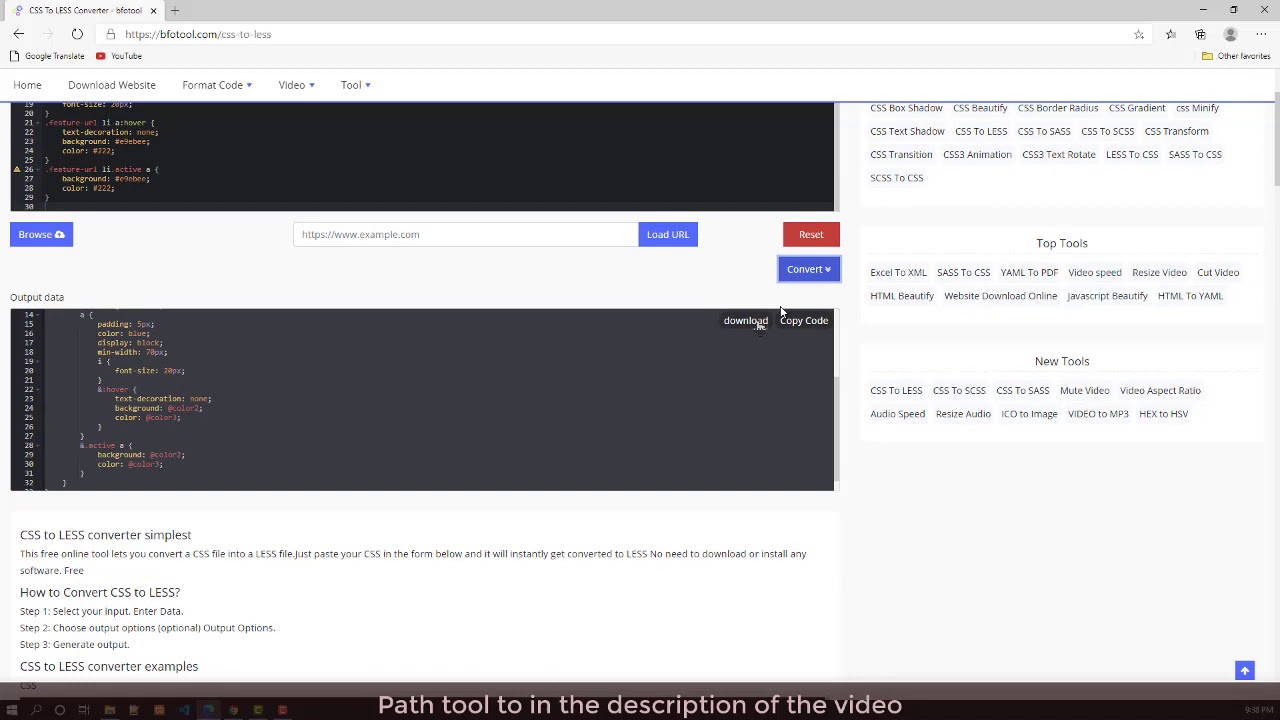This screenshot has width=1280, height=720.
Task: Open Visual Studio Code from taskbar
Action: click(184, 710)
